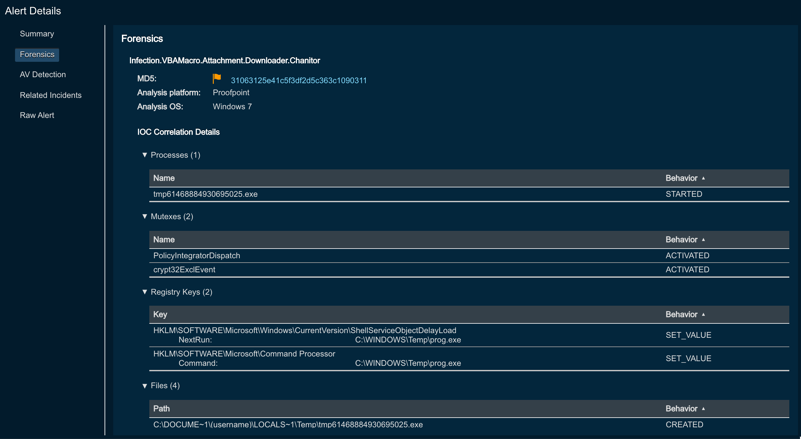Go to Related Incidents tab

pos(51,96)
